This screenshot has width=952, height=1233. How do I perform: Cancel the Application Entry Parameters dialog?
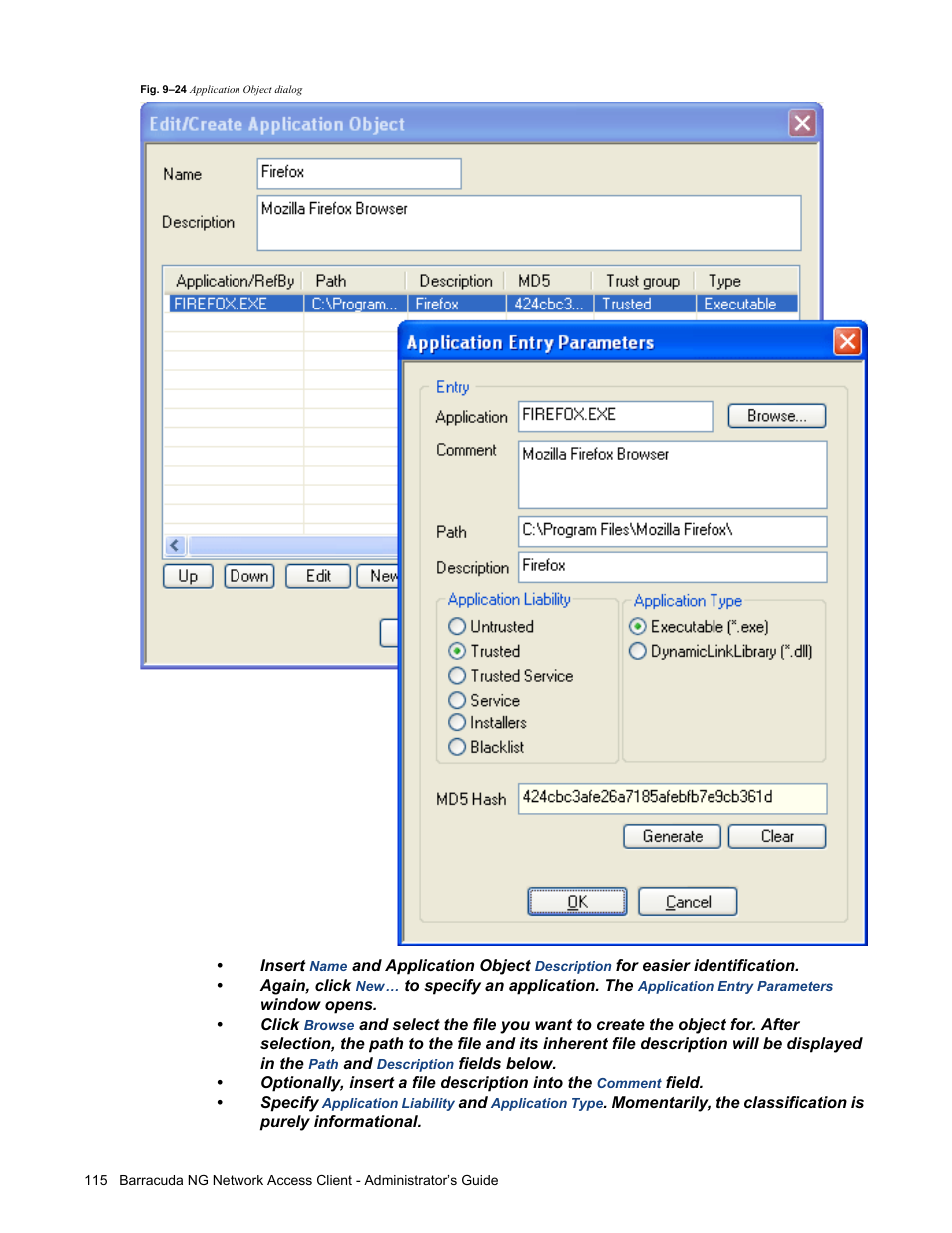tap(688, 901)
